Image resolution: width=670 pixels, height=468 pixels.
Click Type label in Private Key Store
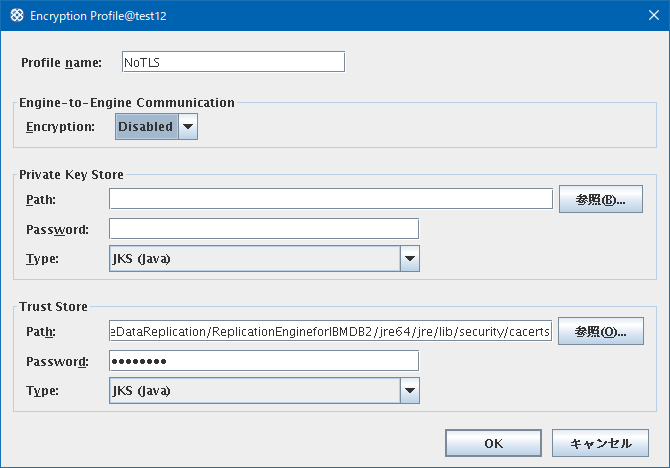coord(42,259)
